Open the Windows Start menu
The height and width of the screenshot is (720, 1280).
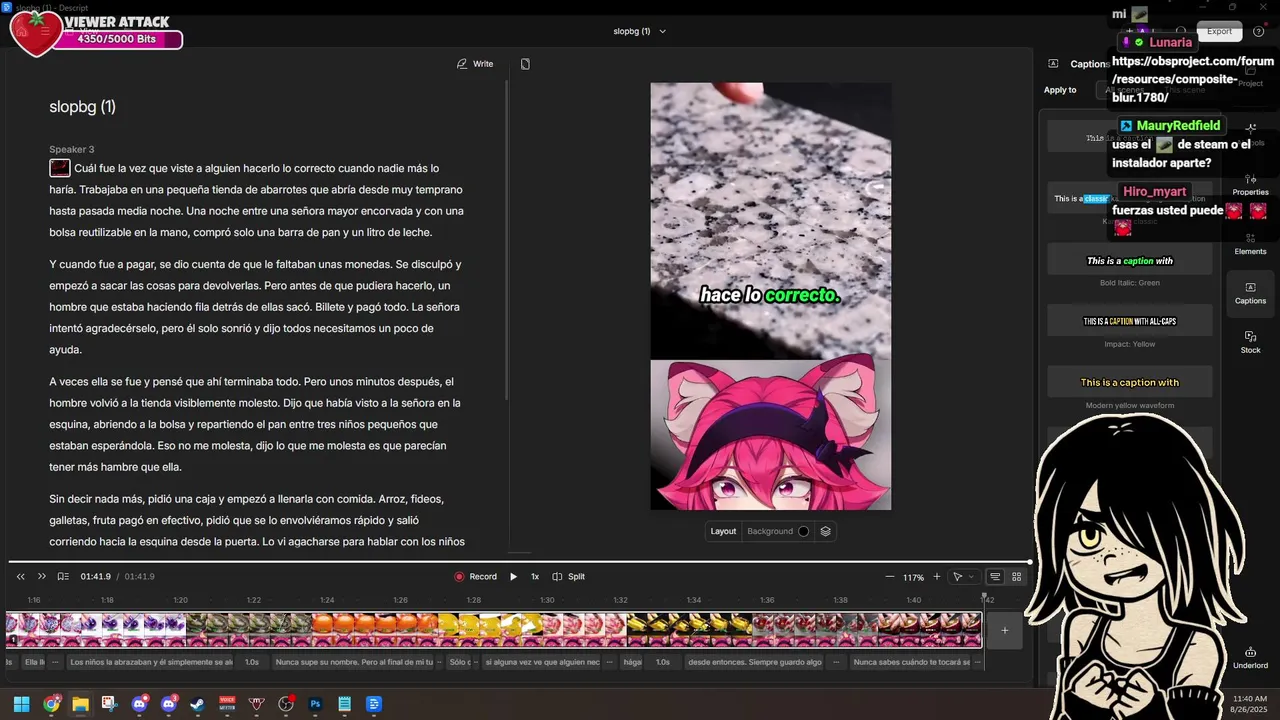tap(21, 704)
